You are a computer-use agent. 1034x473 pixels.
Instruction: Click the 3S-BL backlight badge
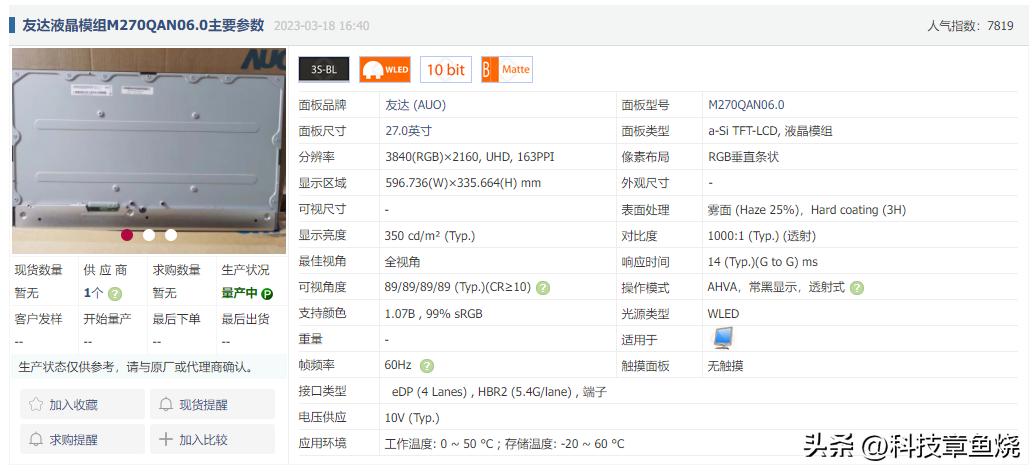[x=324, y=69]
